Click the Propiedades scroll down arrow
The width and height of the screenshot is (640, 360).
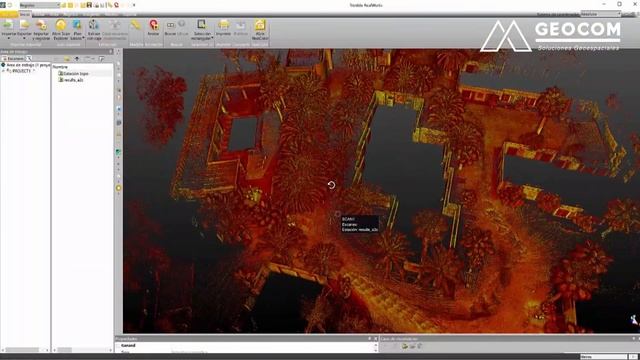[x=376, y=350]
